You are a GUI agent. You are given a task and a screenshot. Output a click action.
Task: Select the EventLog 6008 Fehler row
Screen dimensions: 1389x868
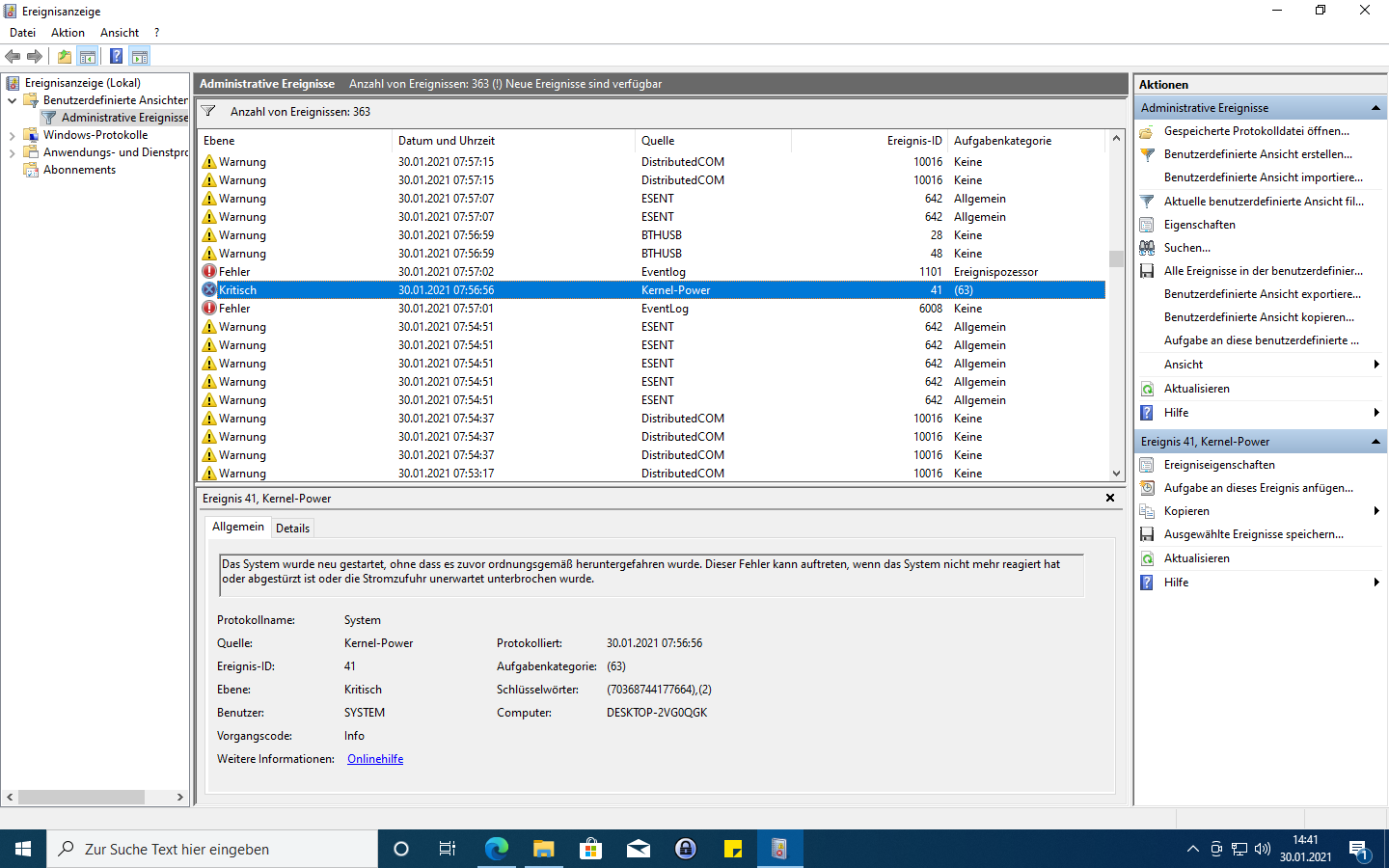(652, 309)
